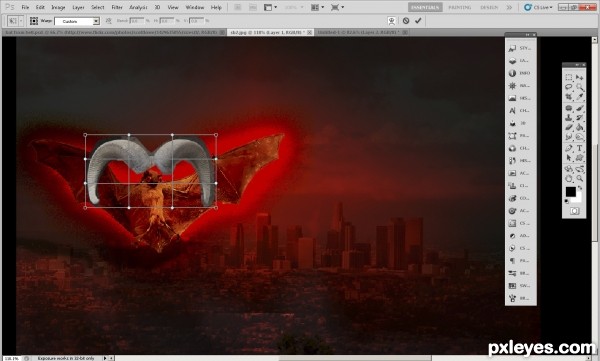This screenshot has width=600, height=361.
Task: Commit the transform with the checkmark
Action: [418, 21]
